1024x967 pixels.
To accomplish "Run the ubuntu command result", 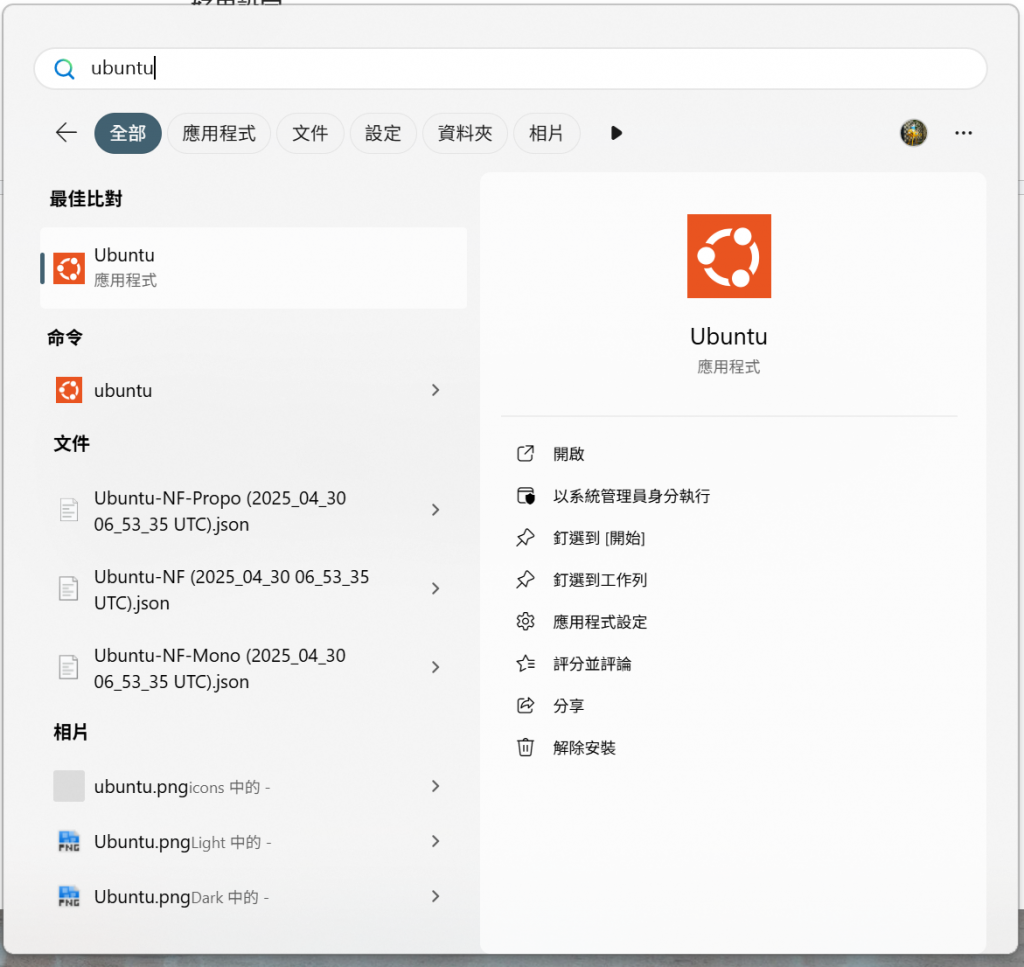I will (x=253, y=390).
